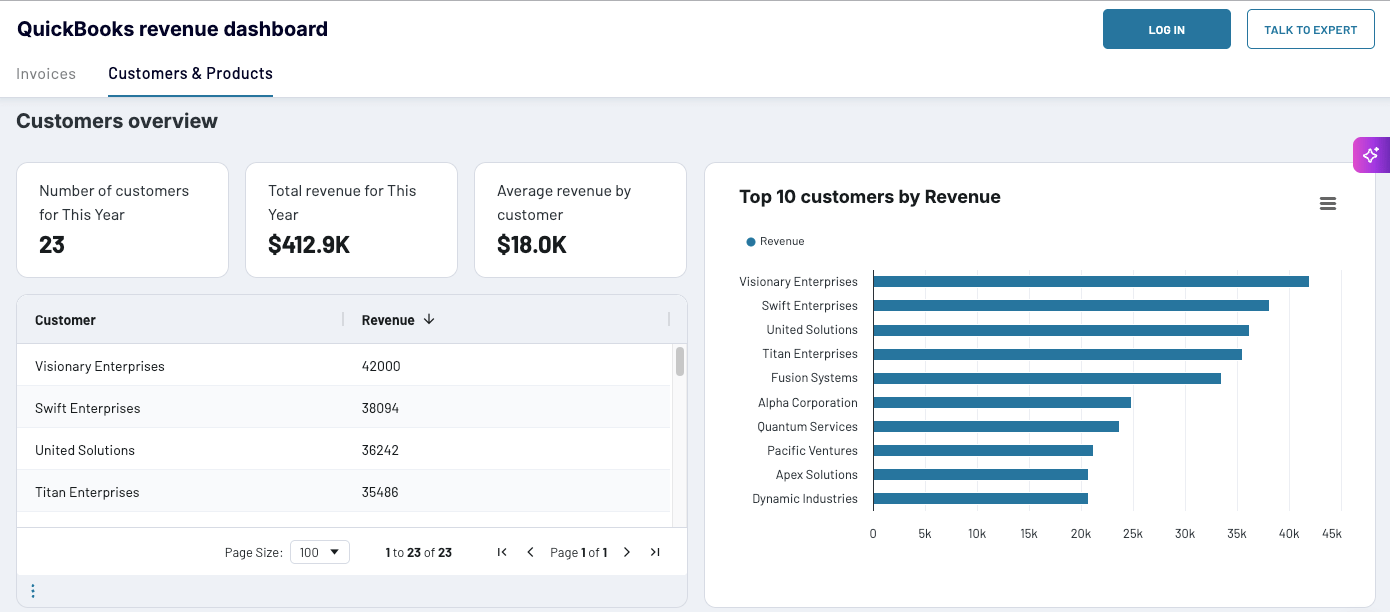Click the TALK TO EXPERT button
The height and width of the screenshot is (612, 1390).
click(1311, 29)
